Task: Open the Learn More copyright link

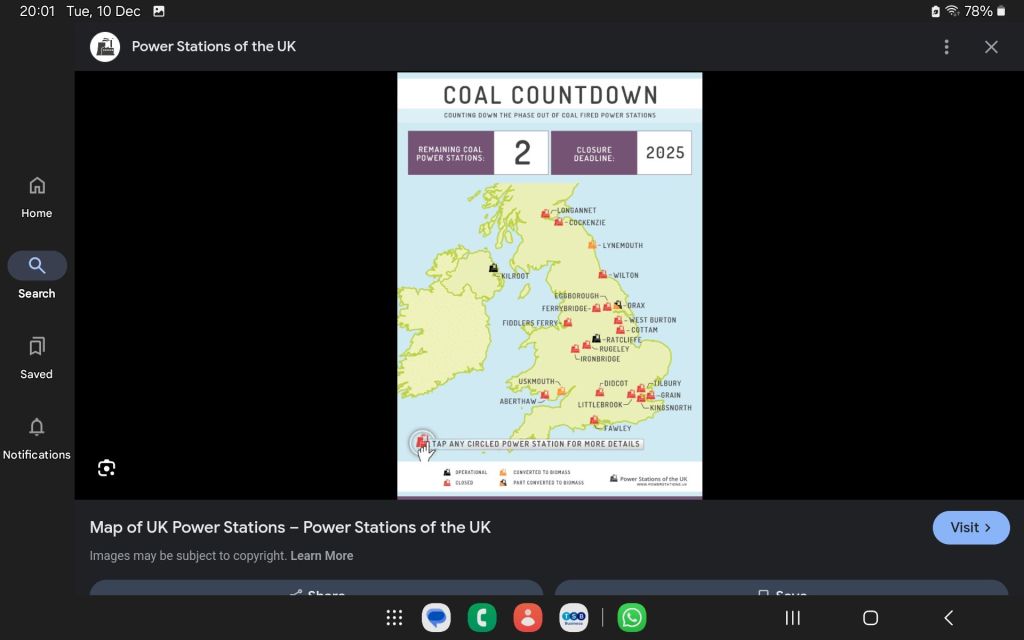Action: pyautogui.click(x=321, y=556)
